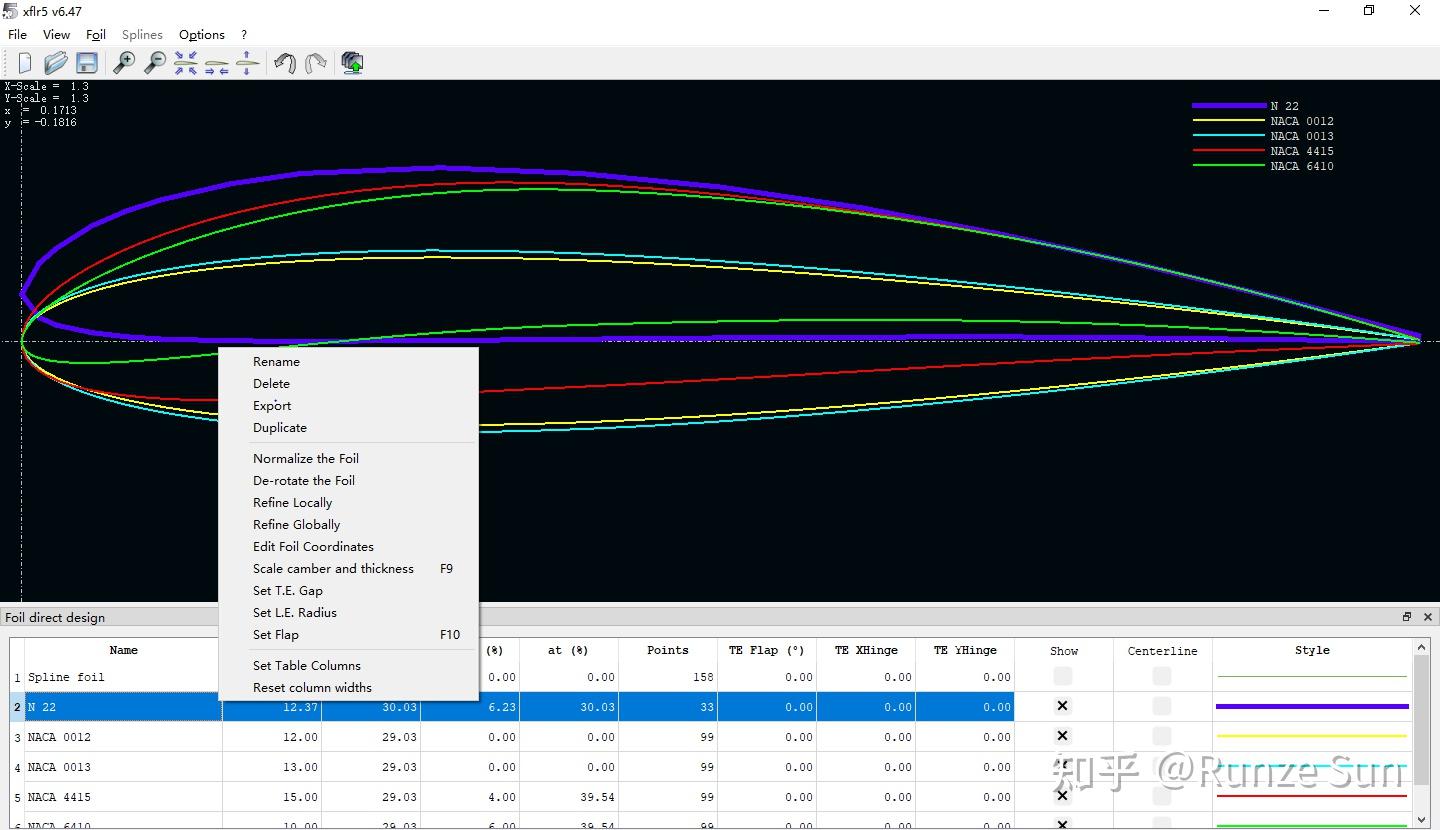Save project with the floppy disk icon
Image resolution: width=1440 pixels, height=830 pixels.
[87, 63]
